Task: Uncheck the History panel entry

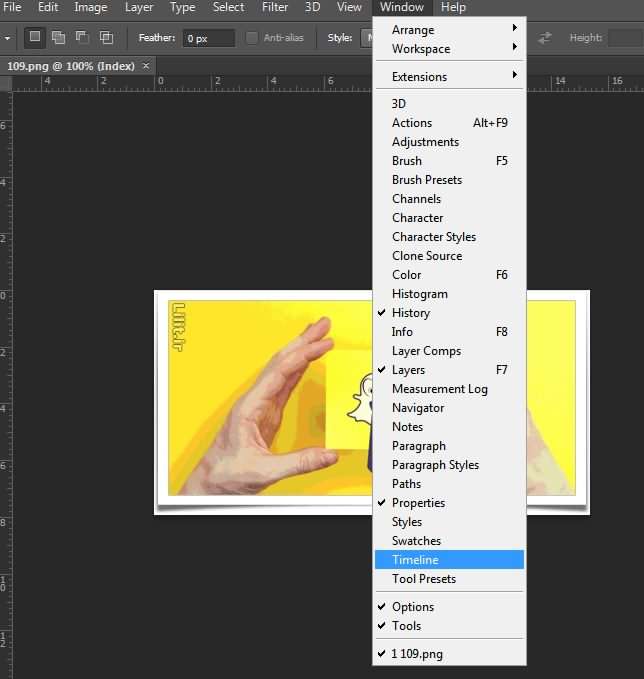Action: point(450,313)
